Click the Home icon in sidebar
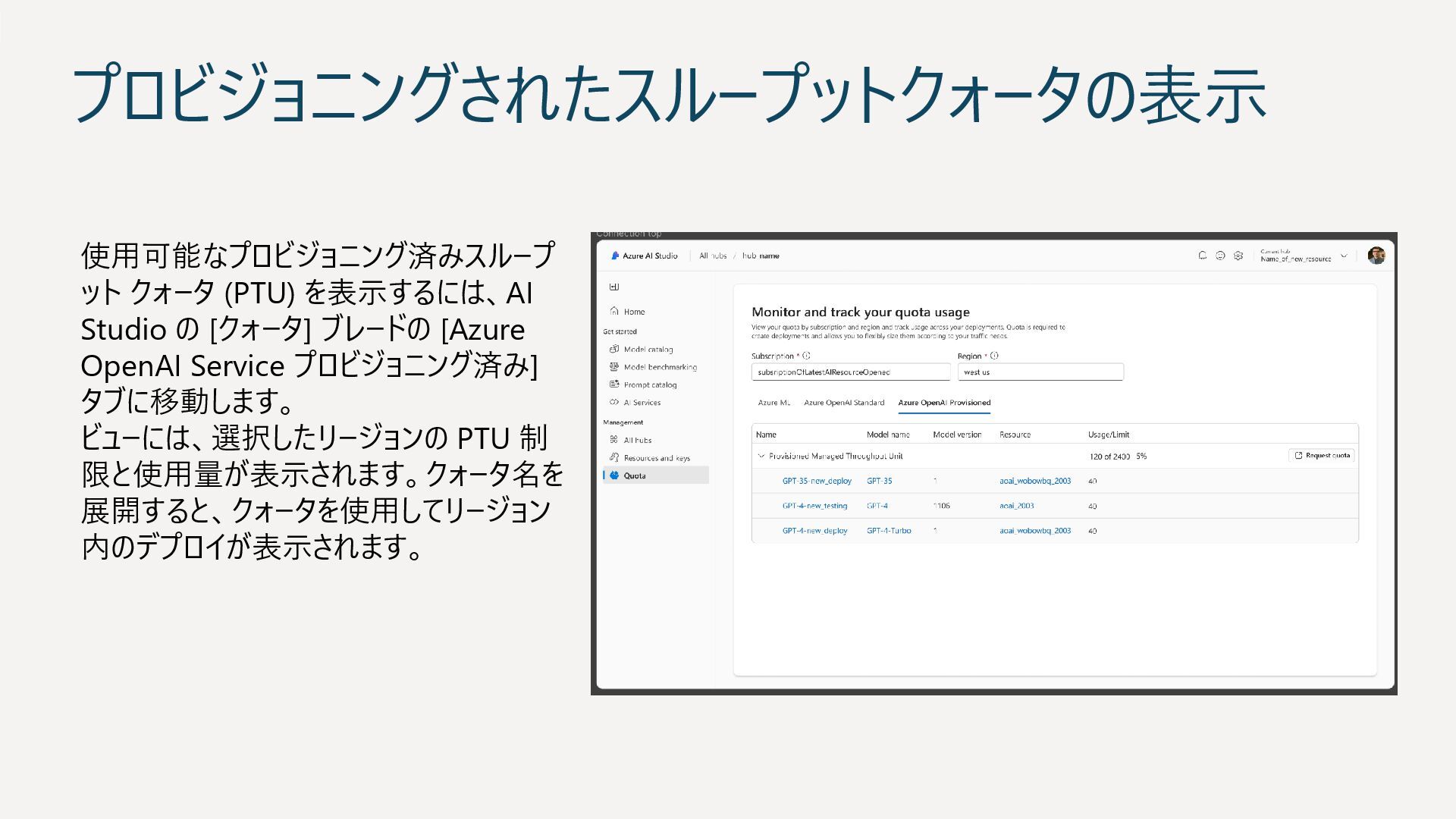The width and height of the screenshot is (1456, 819). click(614, 311)
